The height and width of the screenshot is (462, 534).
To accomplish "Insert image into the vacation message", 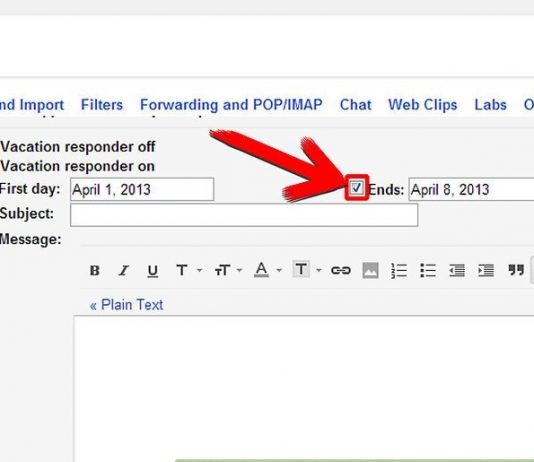I will pyautogui.click(x=370, y=270).
